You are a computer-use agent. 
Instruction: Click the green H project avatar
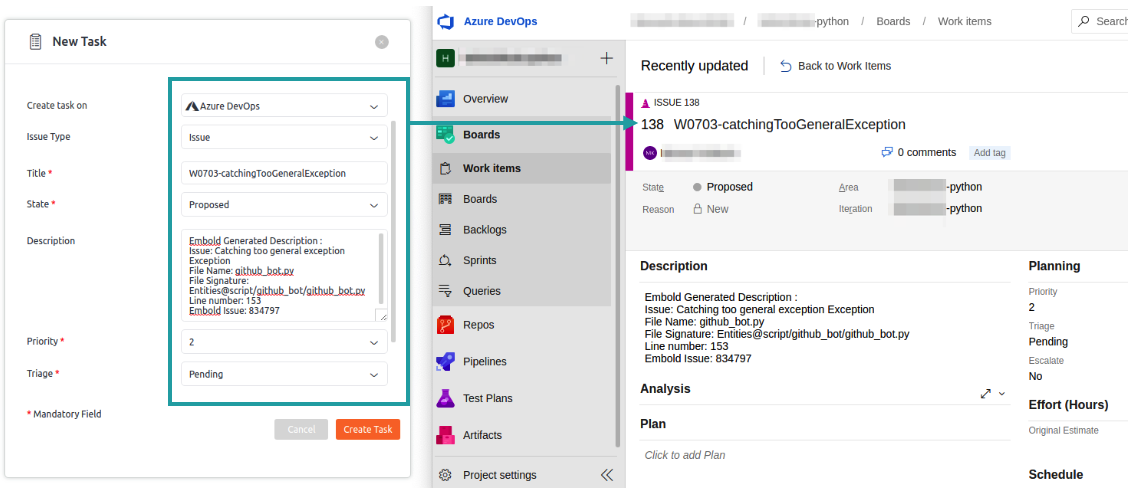click(445, 58)
